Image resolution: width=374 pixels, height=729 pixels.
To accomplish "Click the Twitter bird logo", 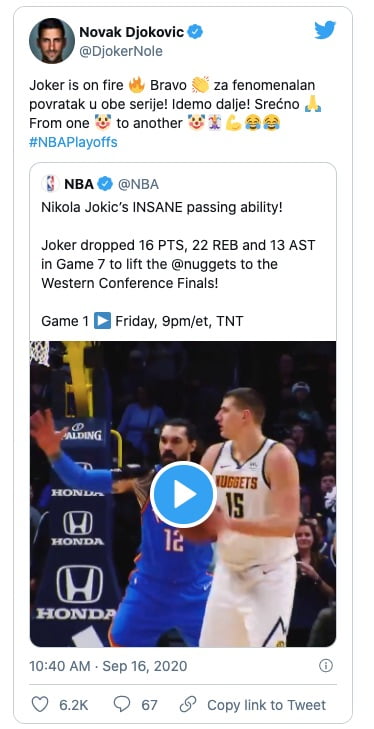I will point(325,30).
